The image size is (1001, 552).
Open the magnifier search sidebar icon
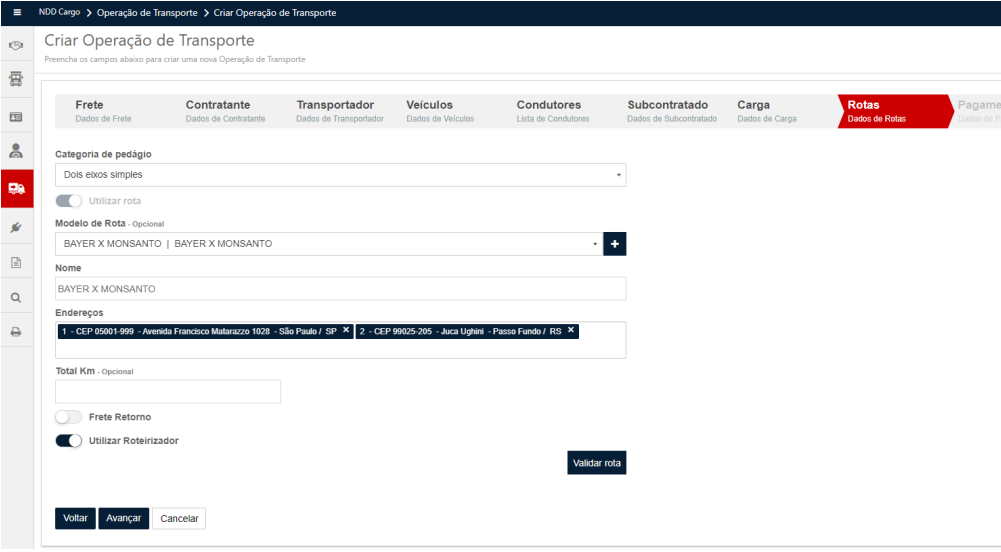tap(16, 297)
